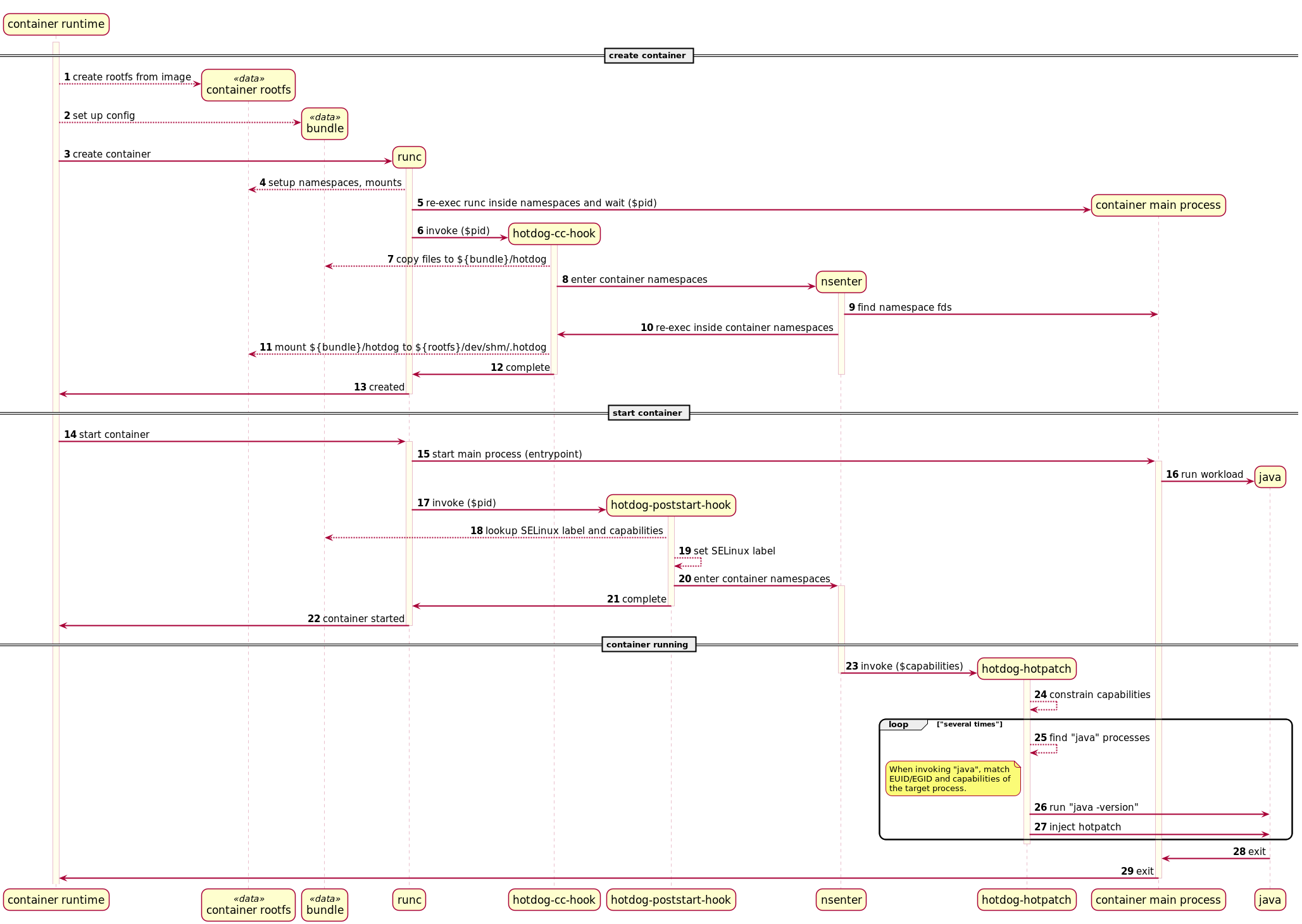Click the upper 'container main process' box
The image size is (1302, 924).
1158,205
